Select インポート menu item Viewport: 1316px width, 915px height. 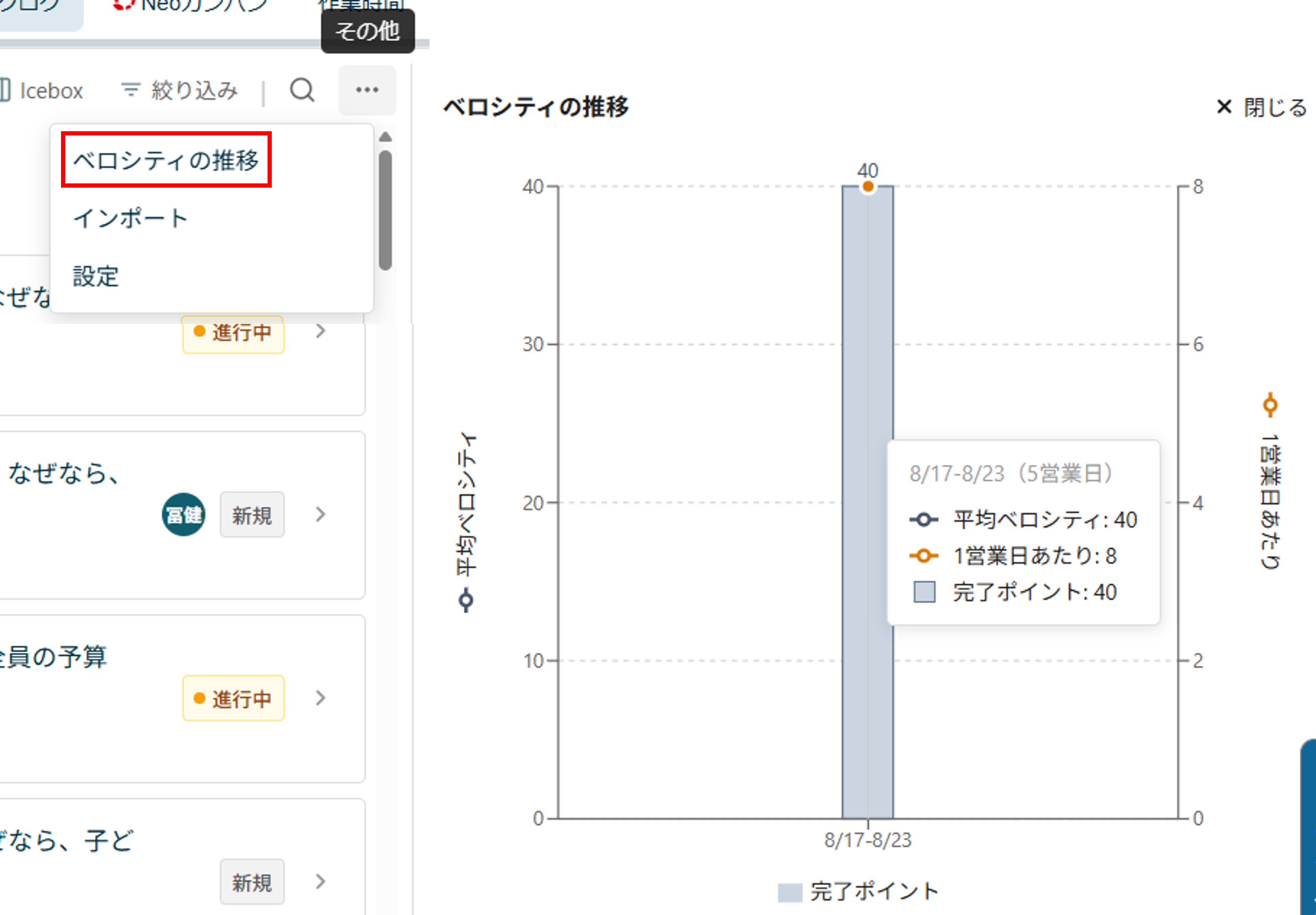coord(131,218)
